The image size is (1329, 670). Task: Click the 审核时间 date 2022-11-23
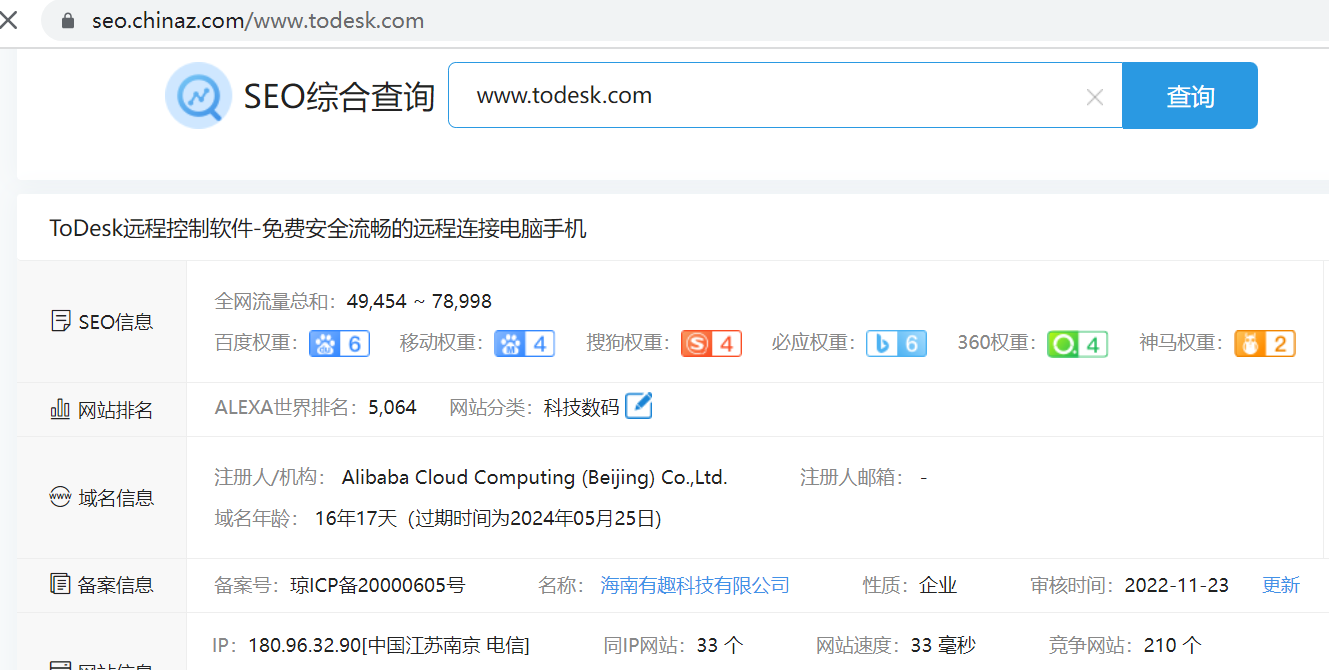coord(1177,585)
